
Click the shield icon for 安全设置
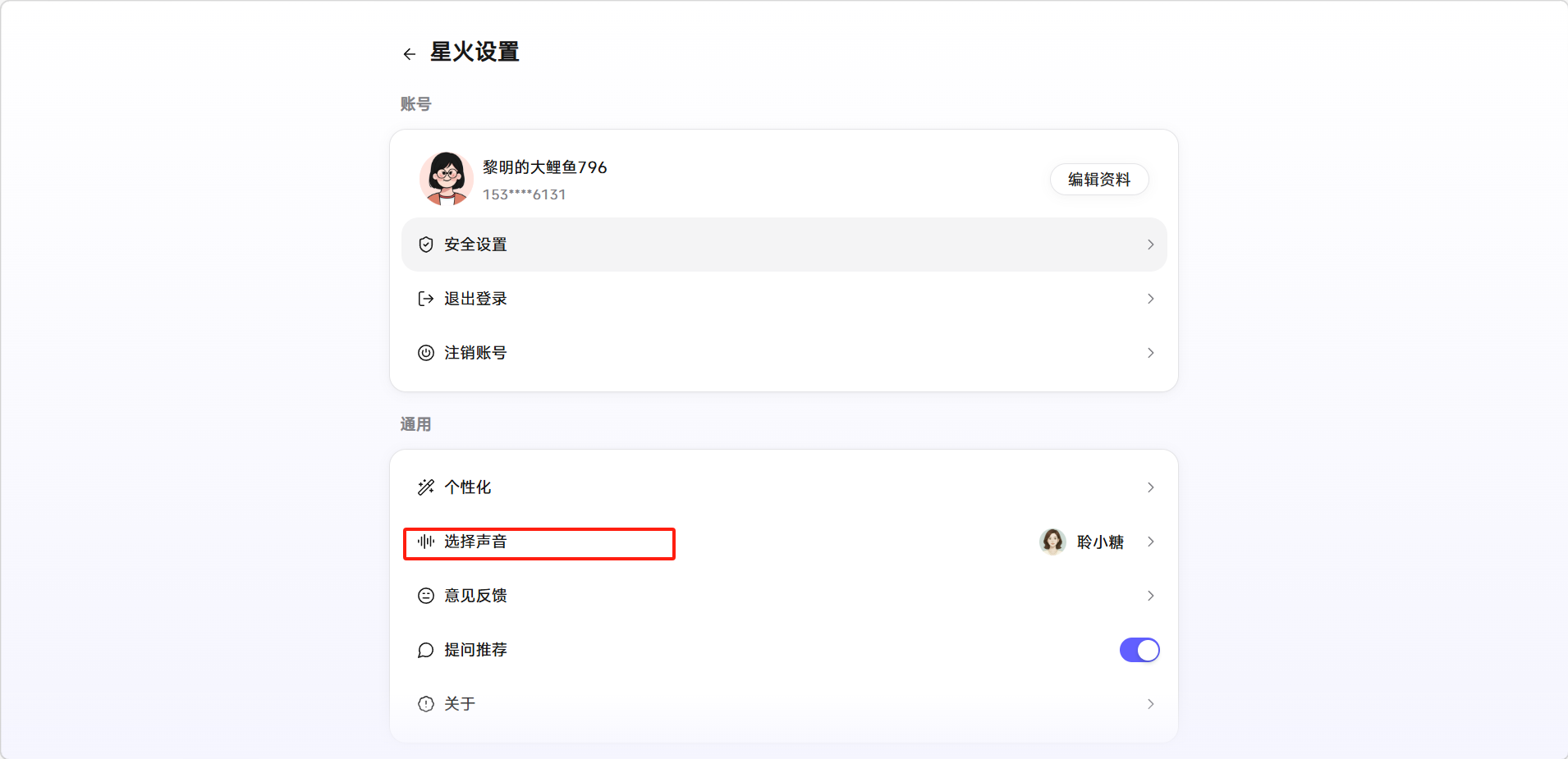pos(425,245)
